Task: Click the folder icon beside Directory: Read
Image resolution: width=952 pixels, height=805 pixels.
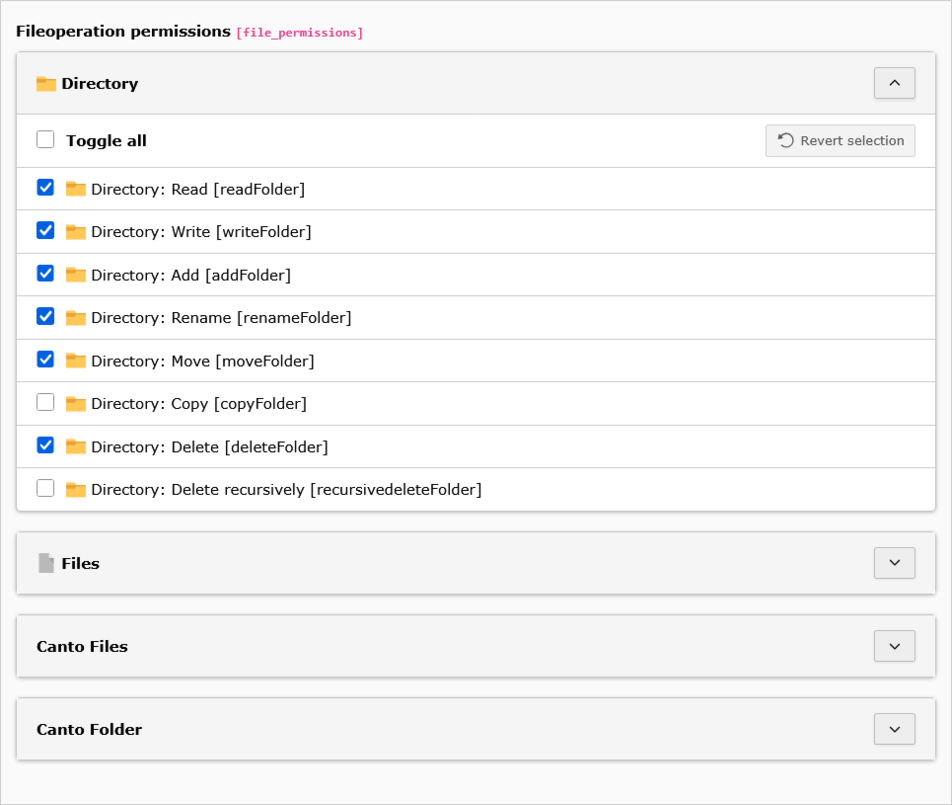Action: (76, 189)
